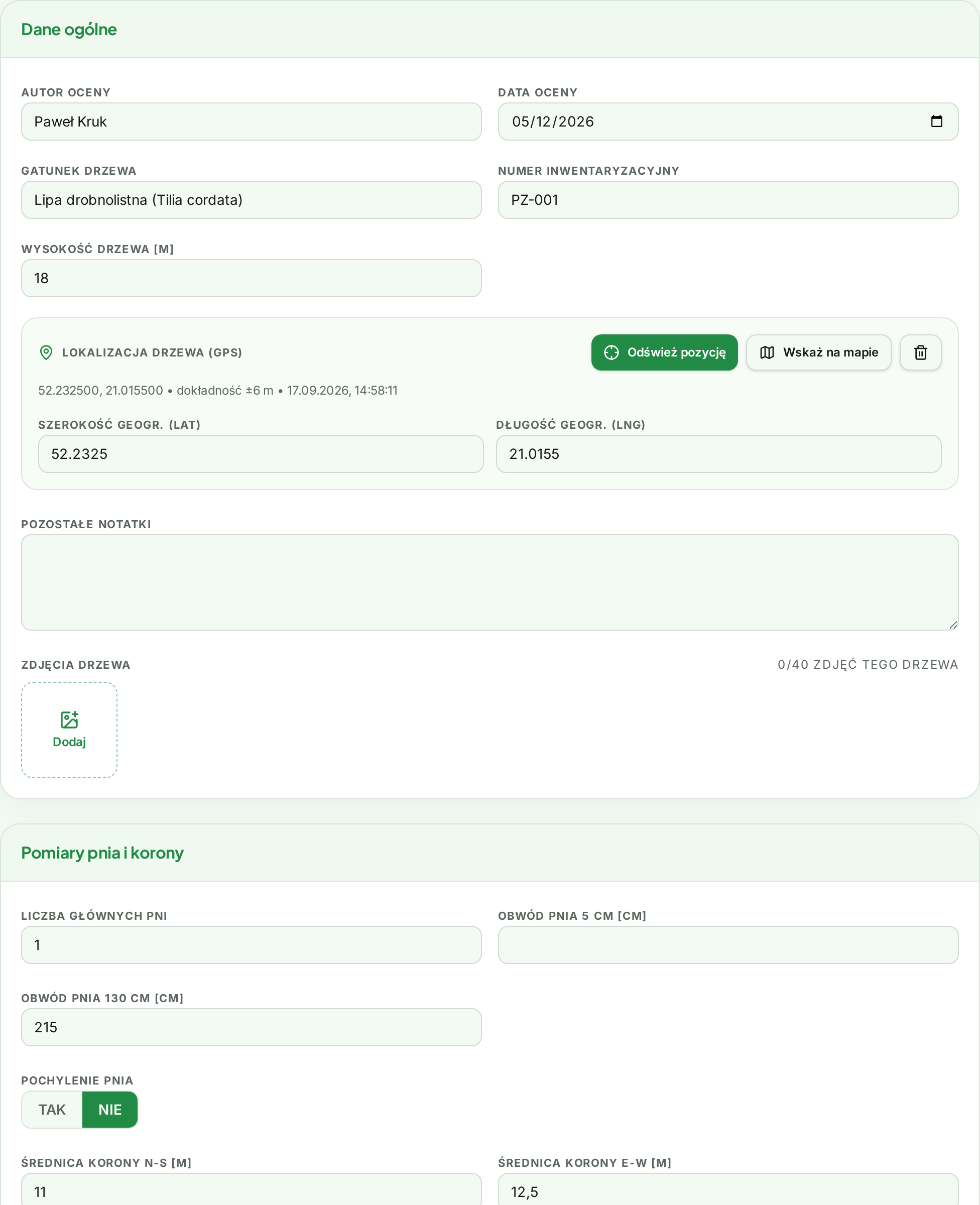This screenshot has width=980, height=1205.
Task: Edit the Gatunek drzewa field
Action: coord(251,200)
